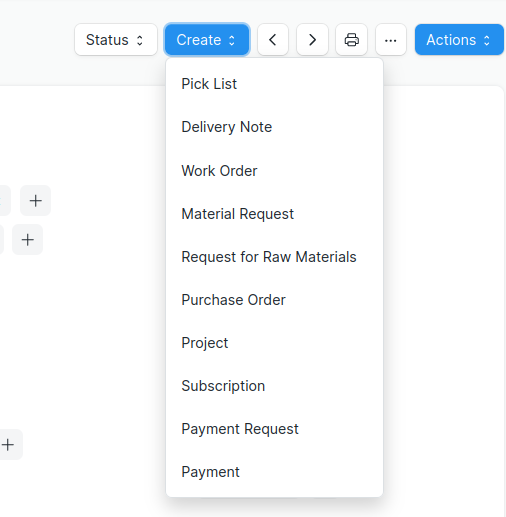The width and height of the screenshot is (506, 517).
Task: Expand the Actions dropdown
Action: pyautogui.click(x=459, y=40)
